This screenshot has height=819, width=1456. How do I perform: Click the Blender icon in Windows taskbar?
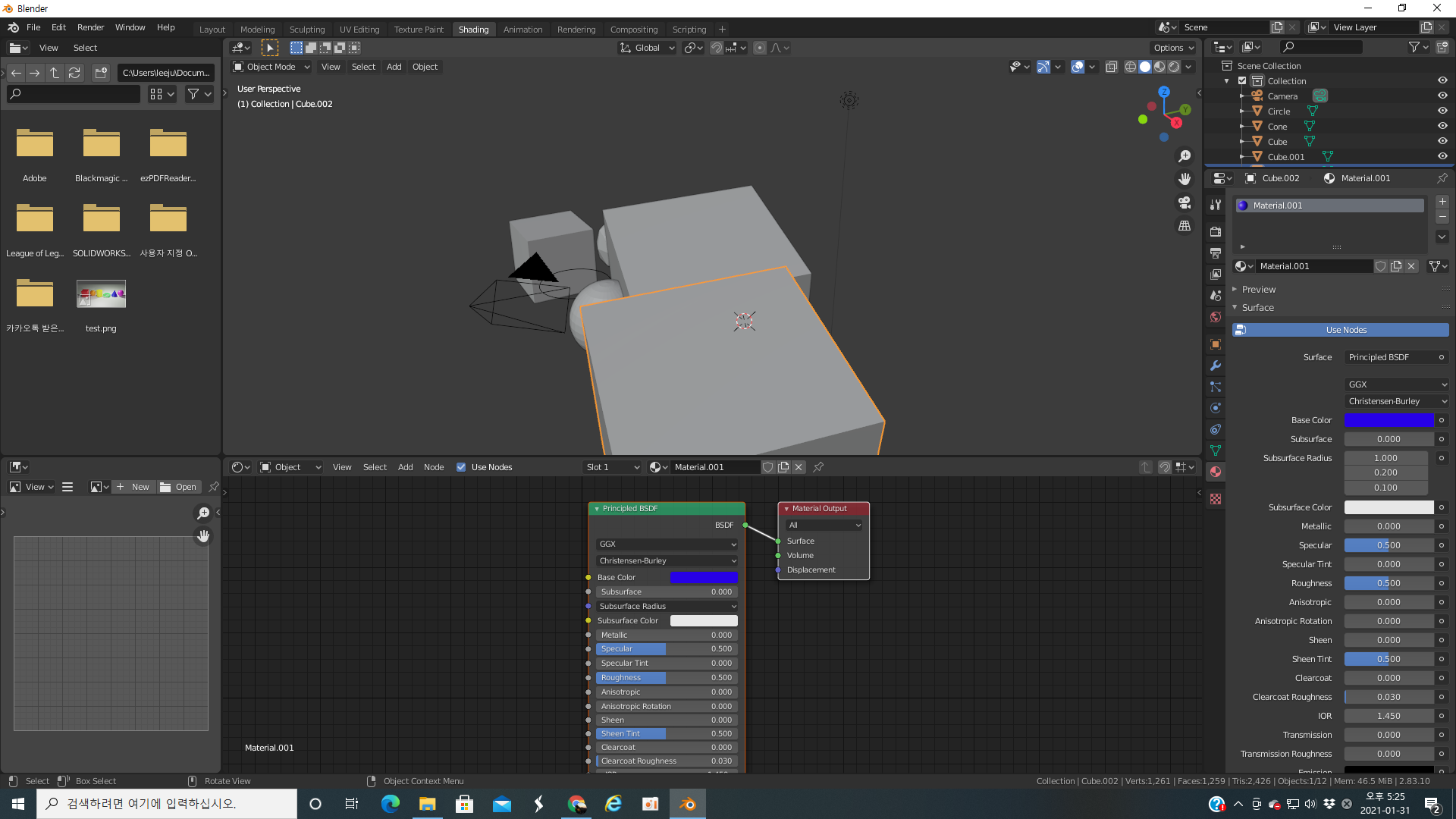coord(687,804)
